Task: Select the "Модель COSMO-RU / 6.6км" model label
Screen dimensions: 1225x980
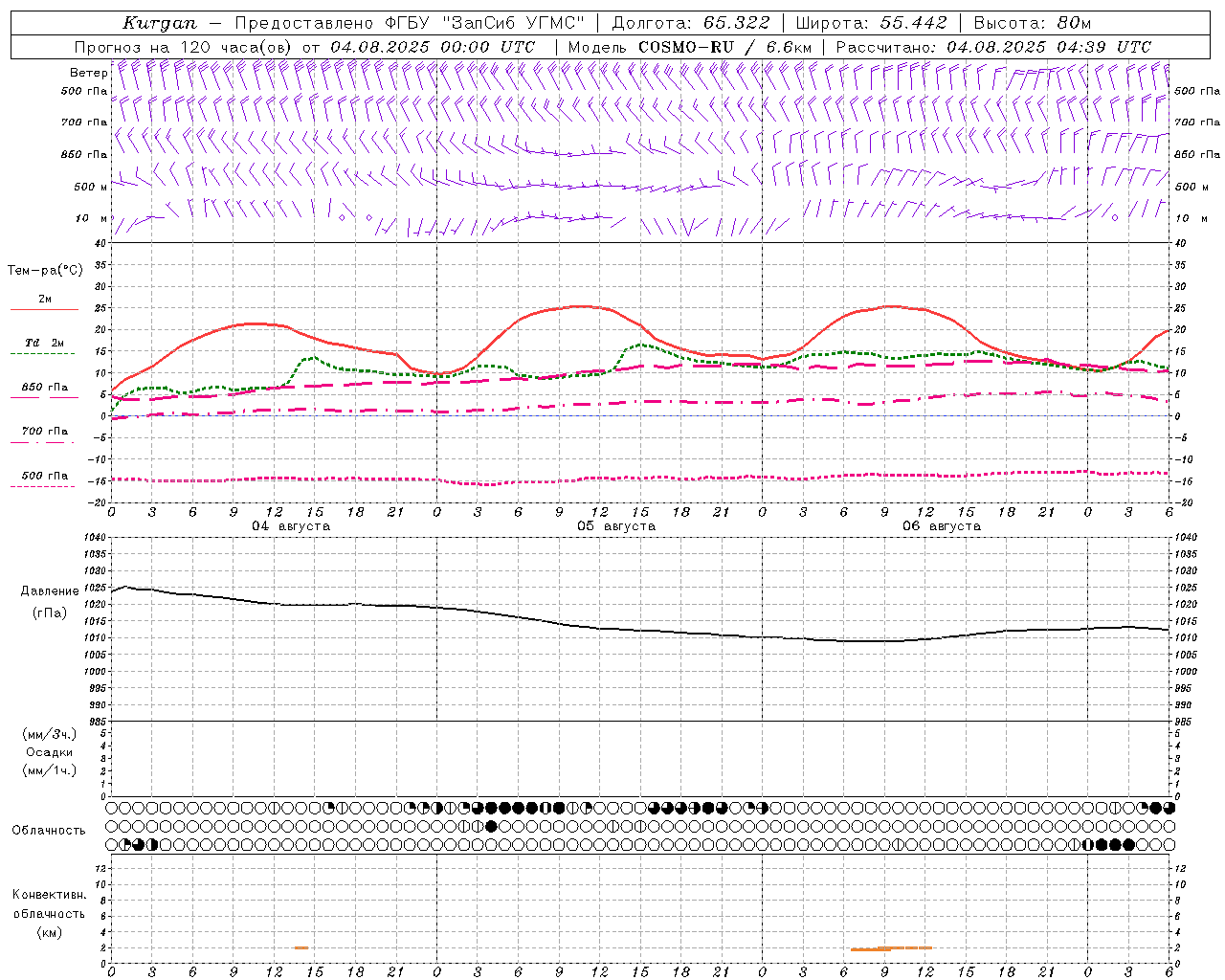Action: coord(690,47)
